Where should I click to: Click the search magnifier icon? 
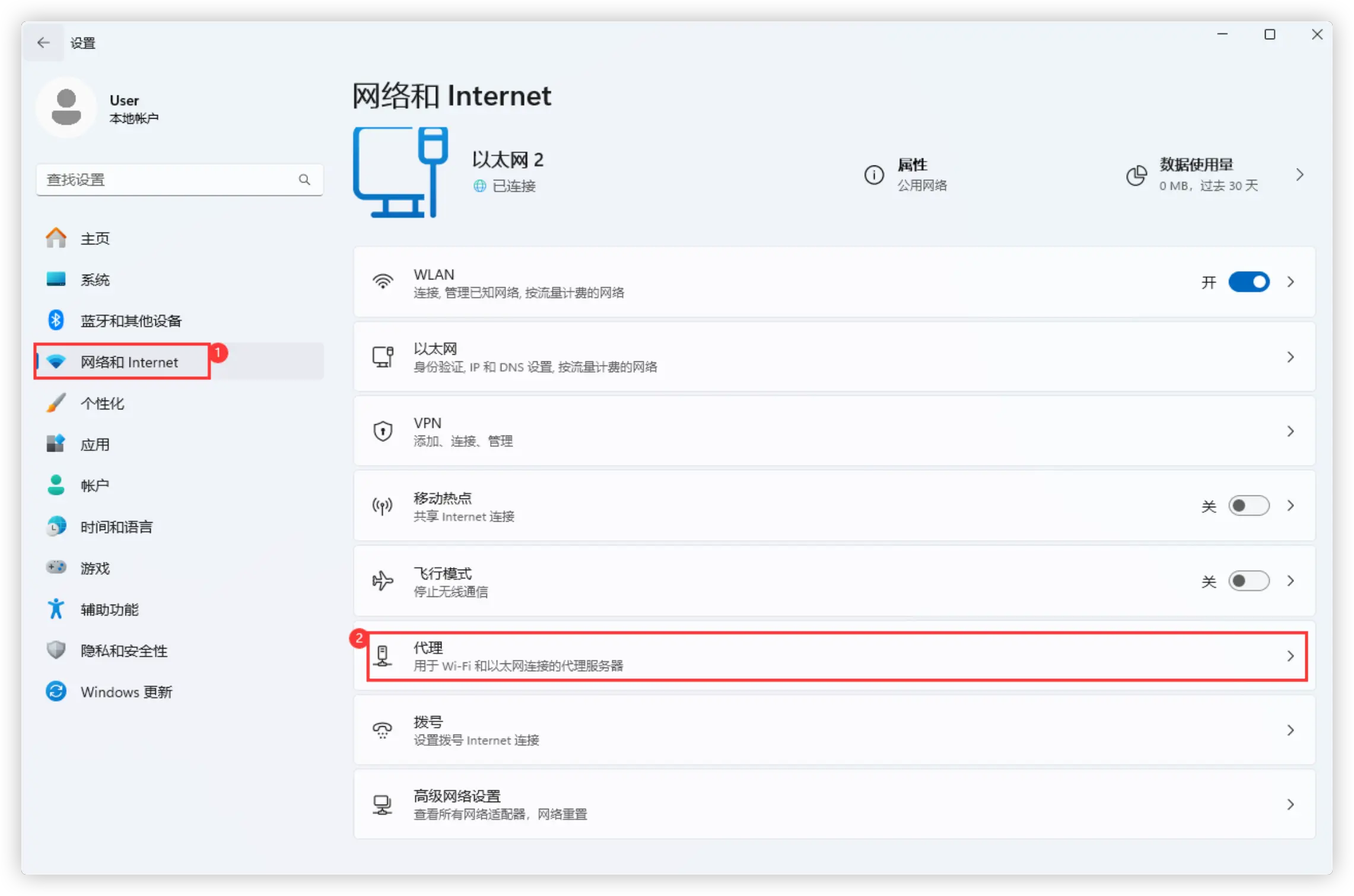tap(304, 179)
